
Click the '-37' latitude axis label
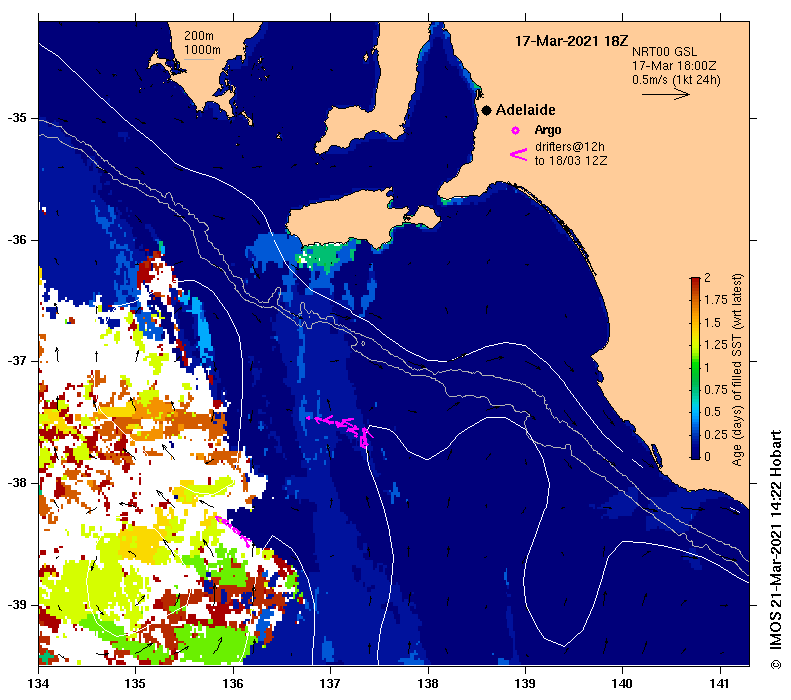click(x=17, y=361)
